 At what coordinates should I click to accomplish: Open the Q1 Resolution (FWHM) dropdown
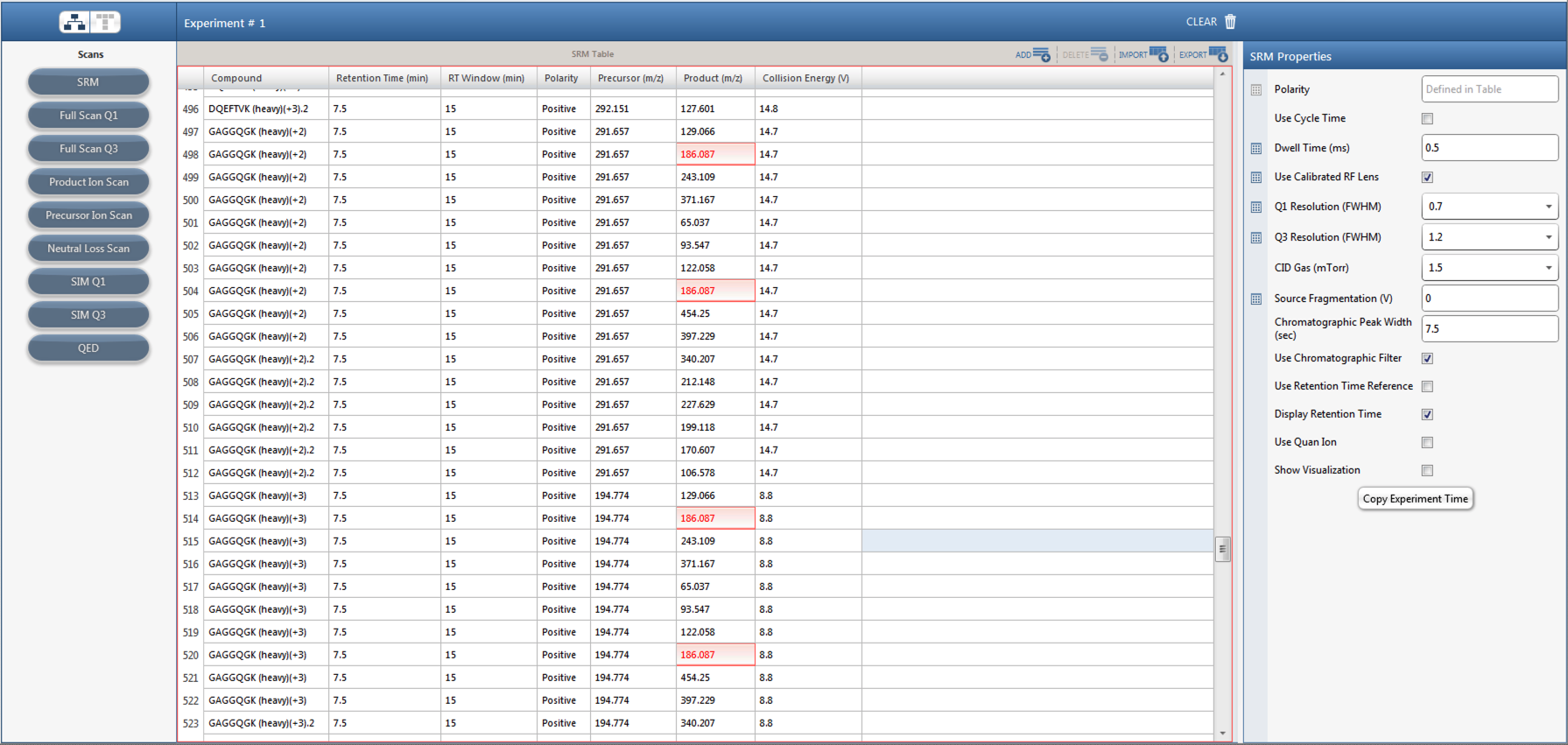click(1548, 207)
